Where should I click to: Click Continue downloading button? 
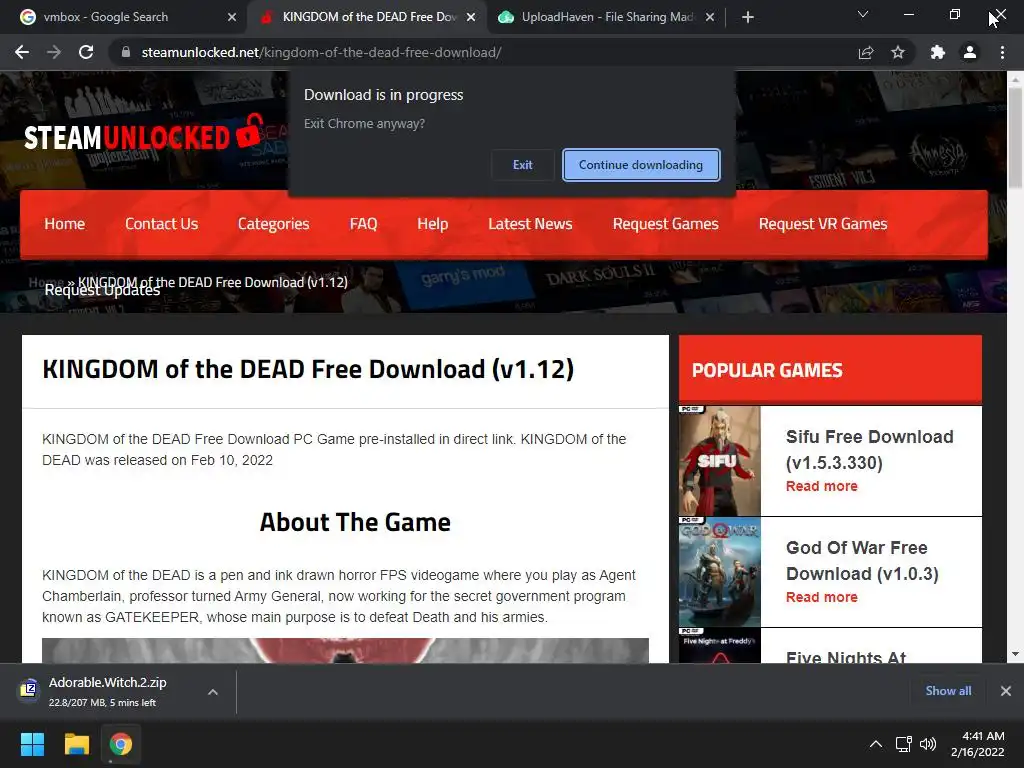pos(641,165)
